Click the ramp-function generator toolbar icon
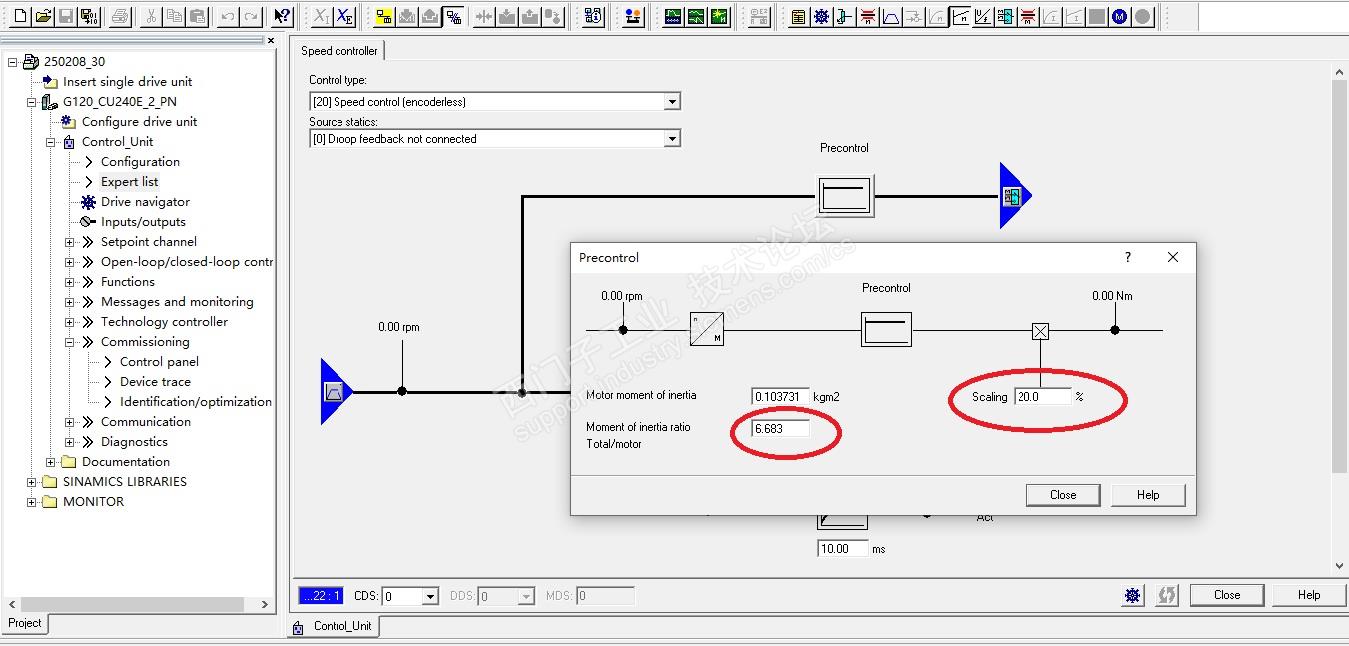 pos(891,16)
